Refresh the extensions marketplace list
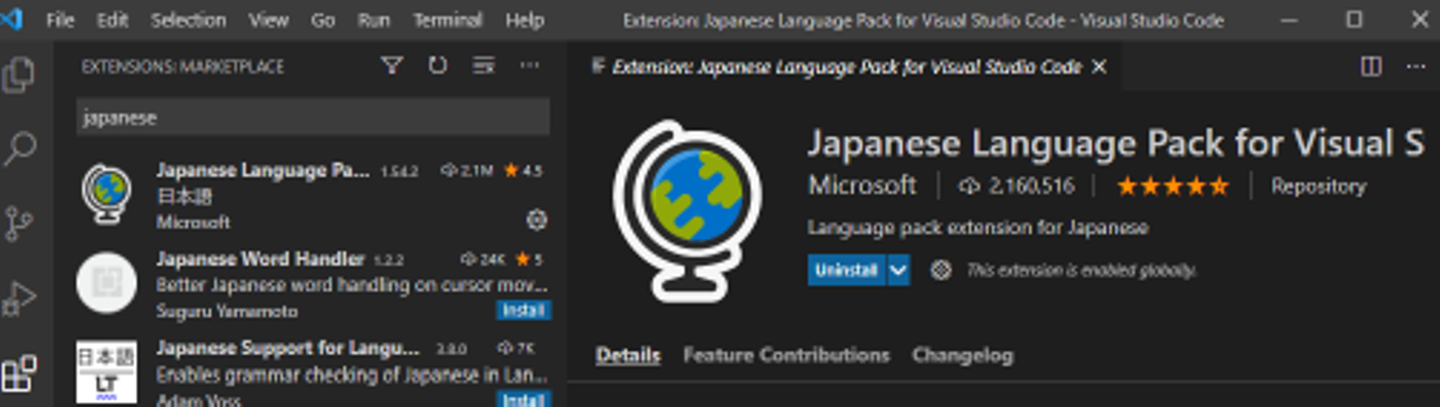The image size is (1440, 407). point(437,66)
